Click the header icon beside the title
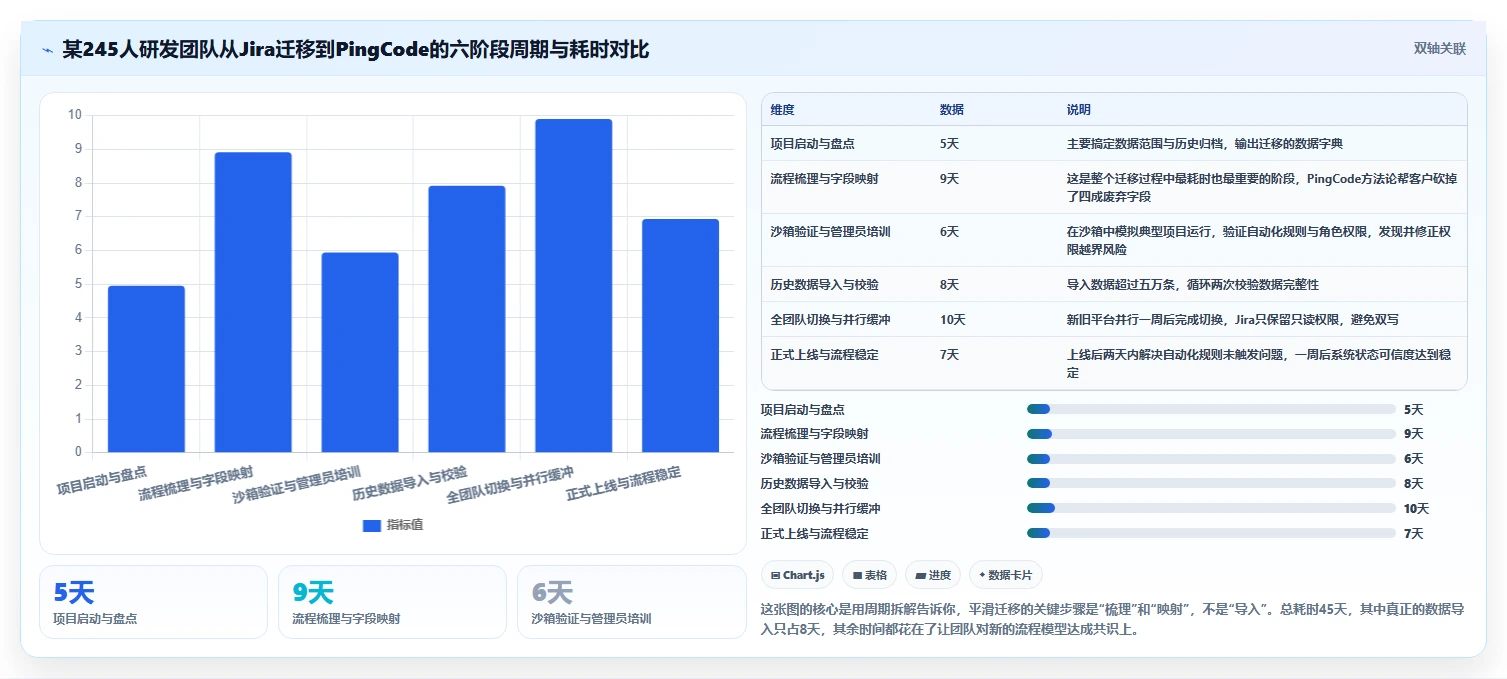1507x679 pixels. tap(47, 49)
